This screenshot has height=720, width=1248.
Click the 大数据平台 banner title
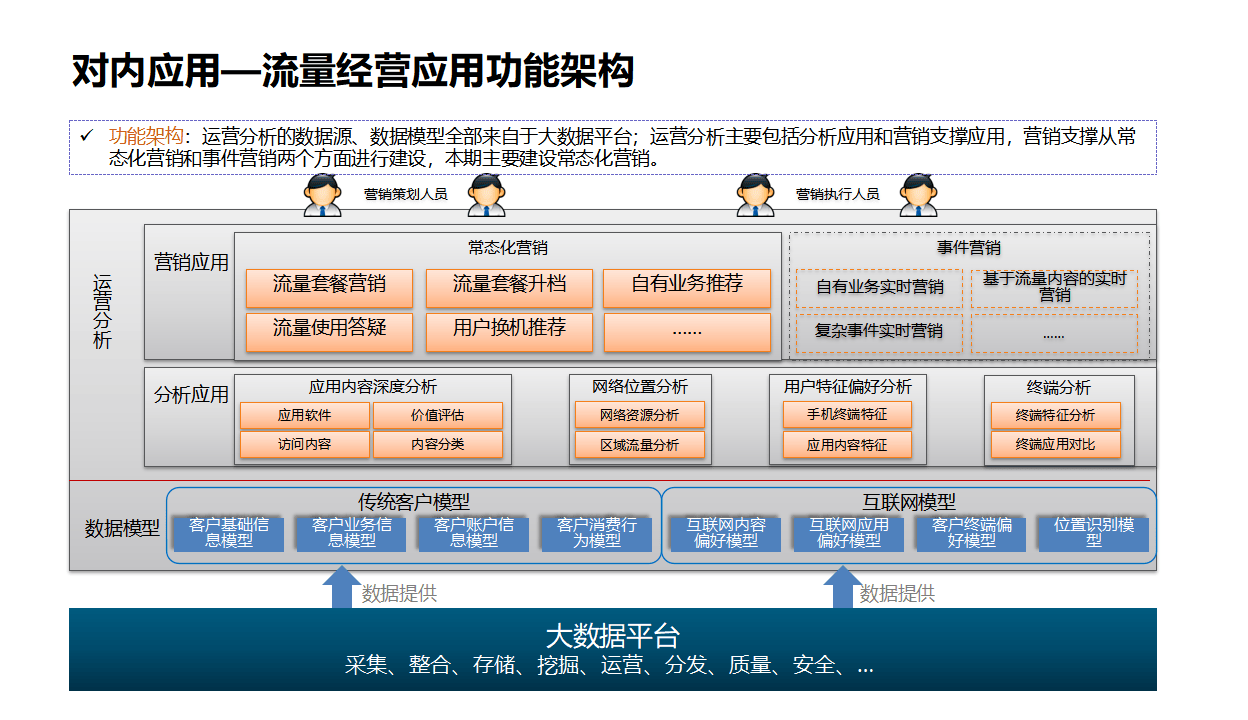(613, 635)
